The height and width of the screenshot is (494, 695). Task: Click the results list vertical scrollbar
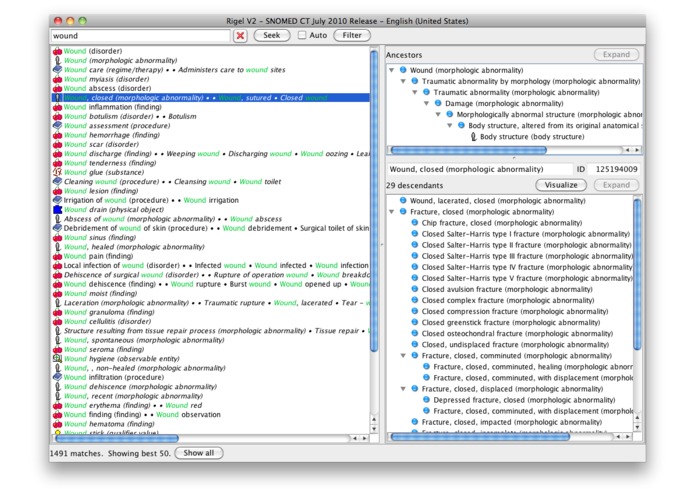[x=374, y=202]
